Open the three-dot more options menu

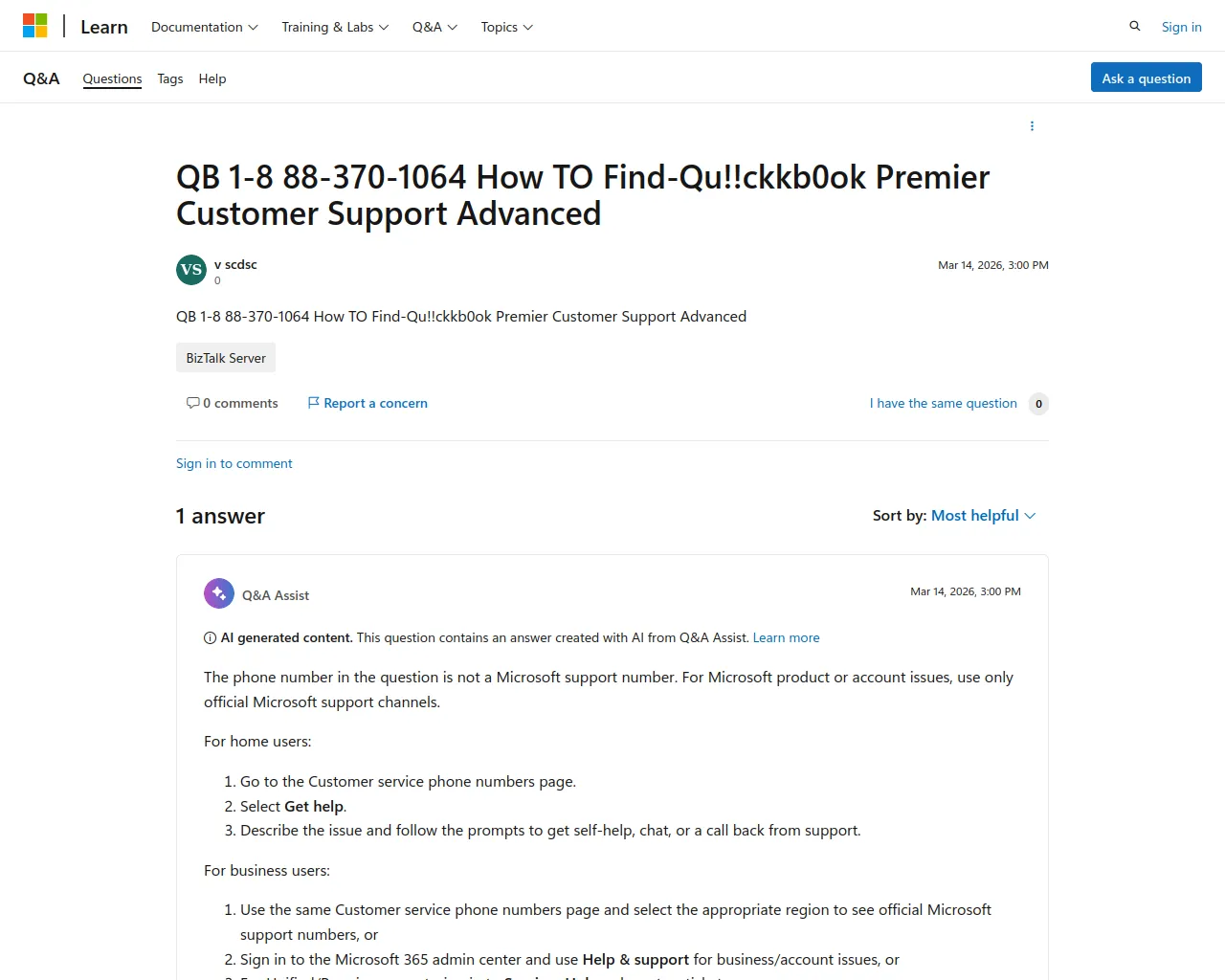(1032, 126)
